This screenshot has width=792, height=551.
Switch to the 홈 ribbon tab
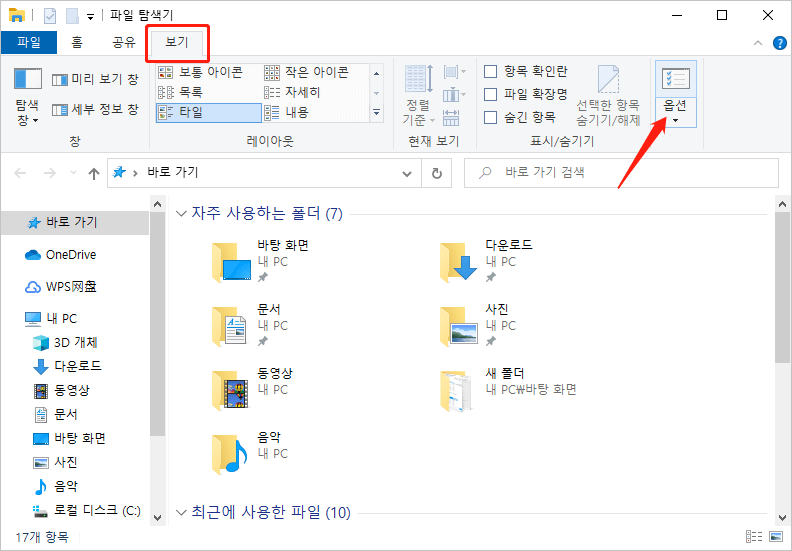76,42
